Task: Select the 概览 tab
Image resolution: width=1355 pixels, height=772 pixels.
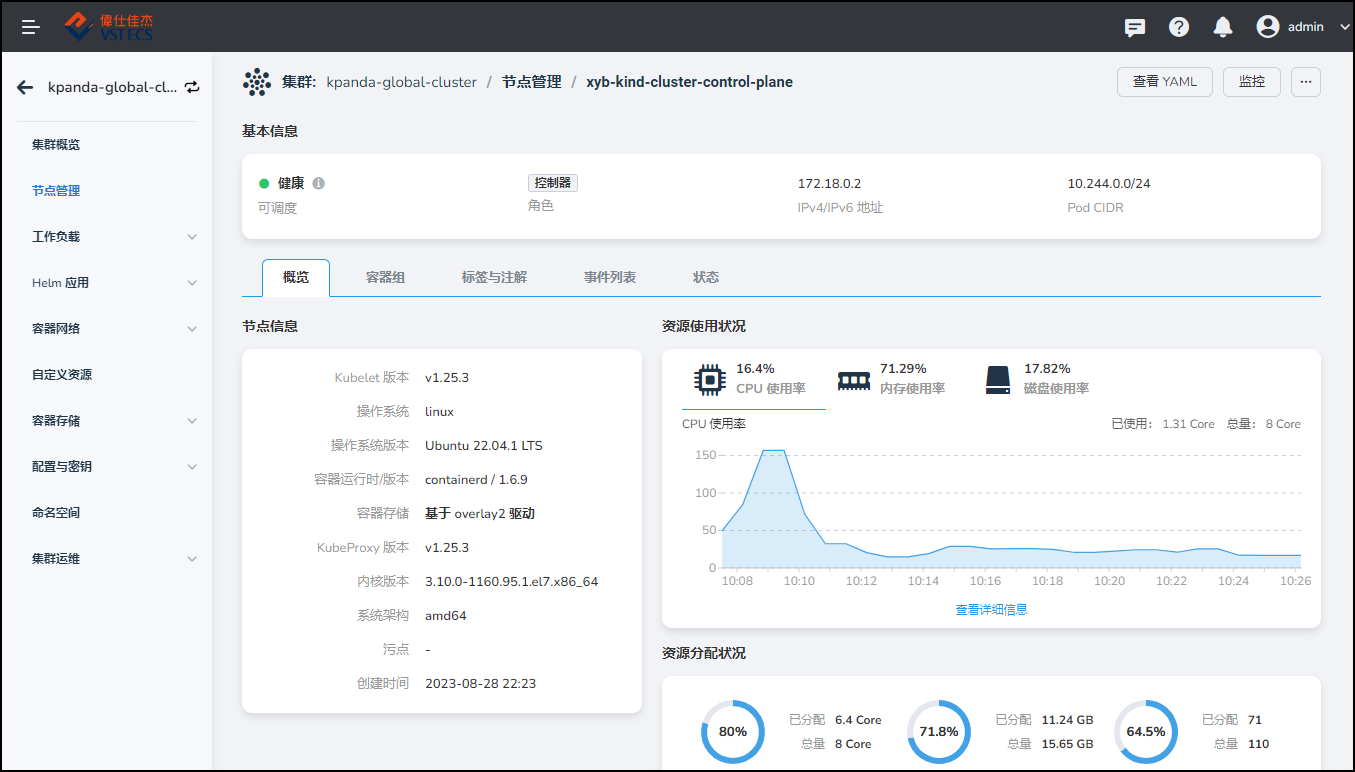Action: click(296, 278)
